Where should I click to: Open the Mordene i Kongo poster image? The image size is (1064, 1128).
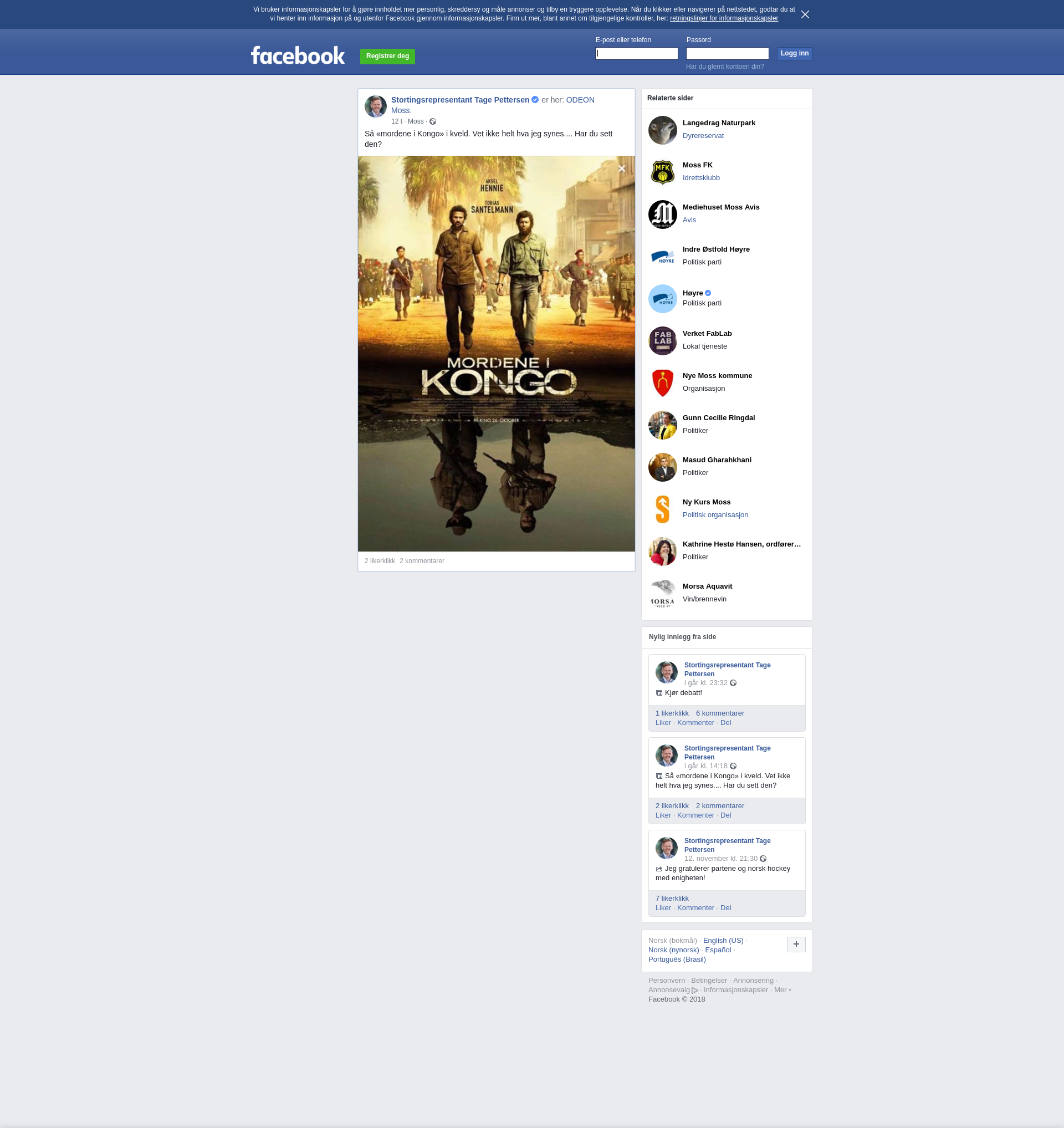tap(495, 354)
